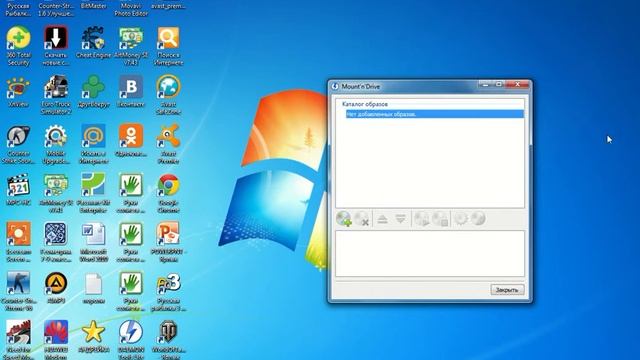Click the BitMaster label on the desktop
640x360 pixels.
93,6
